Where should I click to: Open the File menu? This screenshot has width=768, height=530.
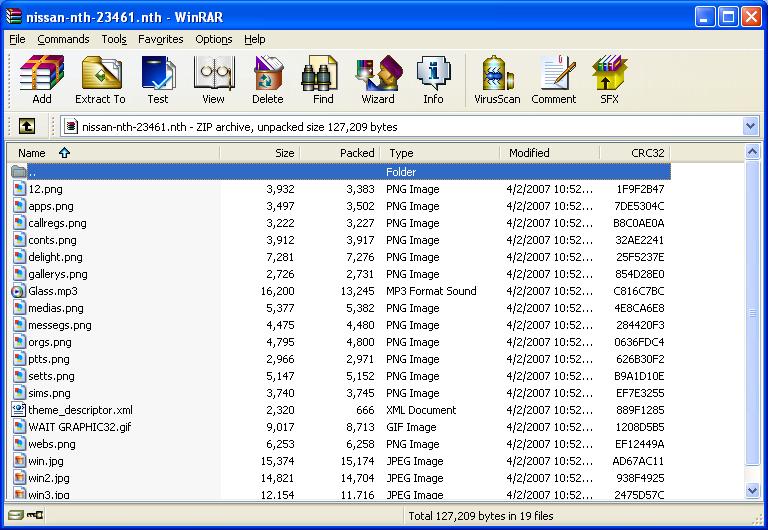17,39
